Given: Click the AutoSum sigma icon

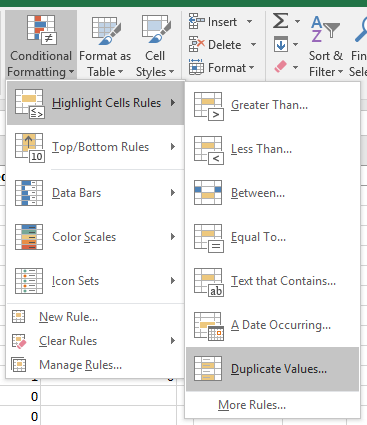Looking at the screenshot, I should (x=281, y=21).
